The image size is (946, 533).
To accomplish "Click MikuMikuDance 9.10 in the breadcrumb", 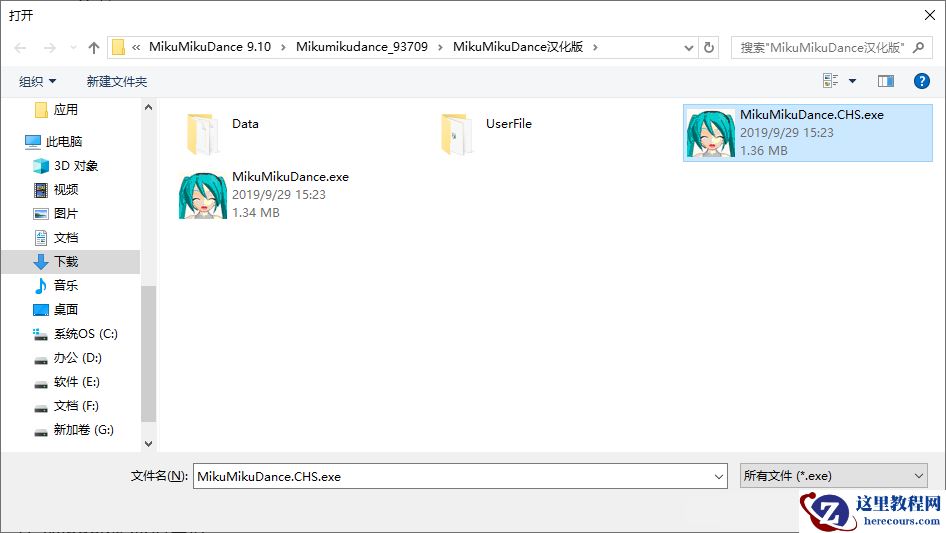I will [210, 47].
